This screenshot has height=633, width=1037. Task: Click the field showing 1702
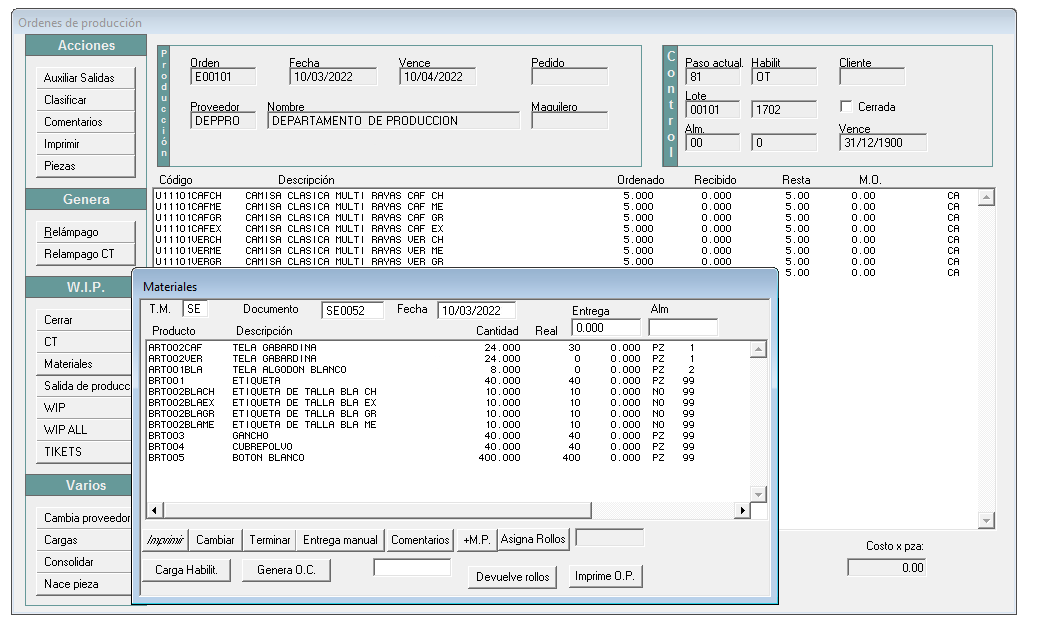(784, 110)
